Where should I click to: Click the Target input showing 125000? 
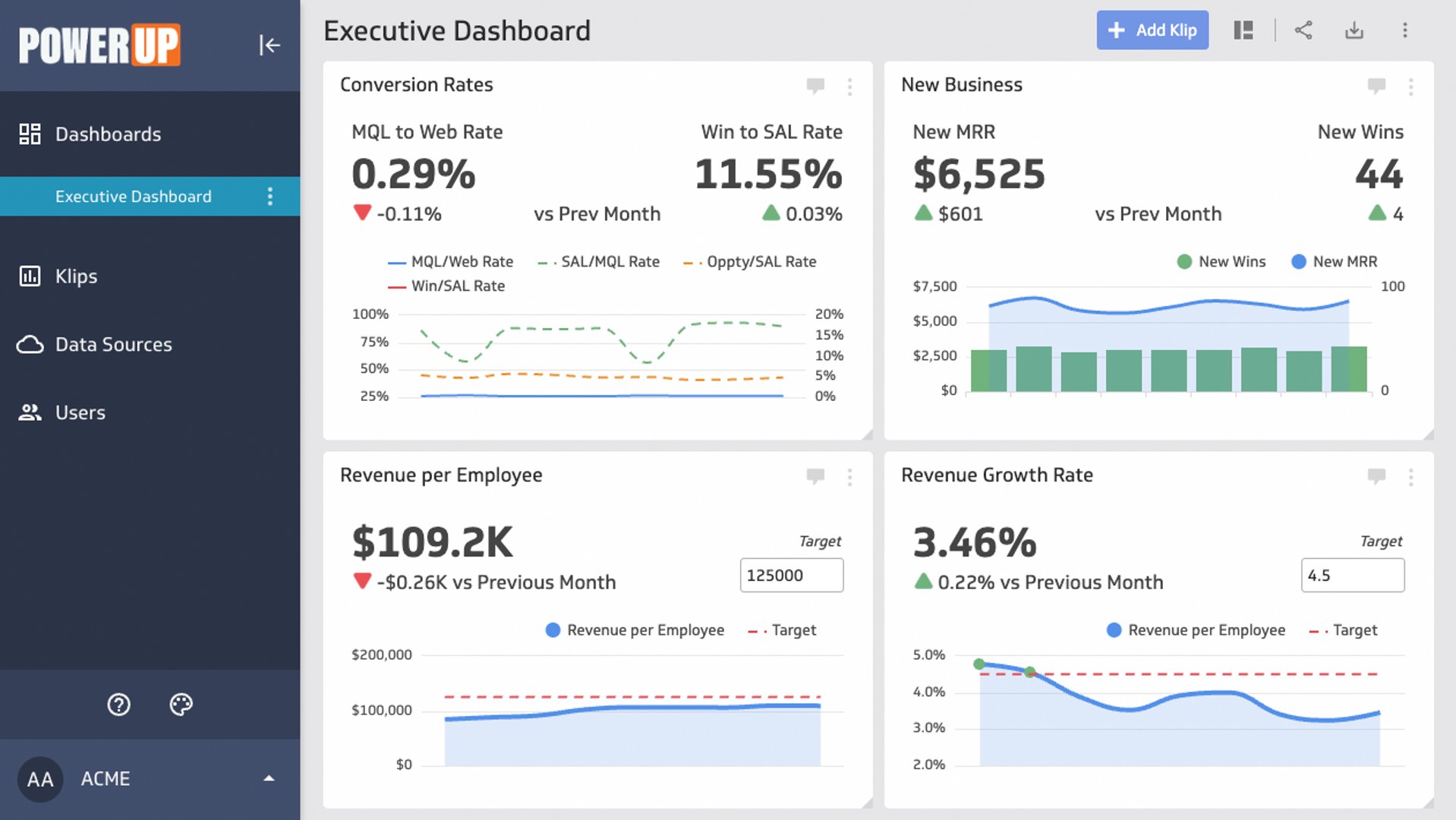[791, 575]
